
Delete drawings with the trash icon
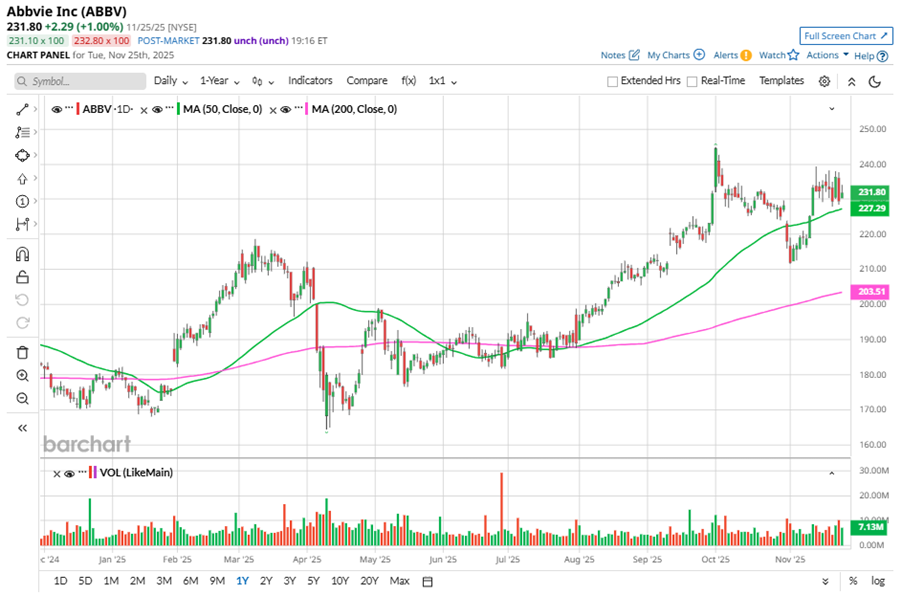click(x=22, y=353)
